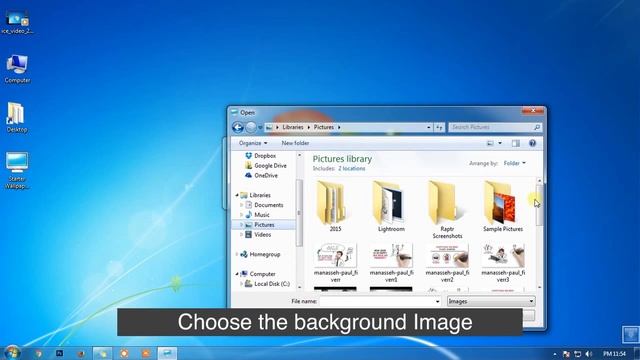Collapse the Computer tree node
The width and height of the screenshot is (640, 360).
coord(237,274)
